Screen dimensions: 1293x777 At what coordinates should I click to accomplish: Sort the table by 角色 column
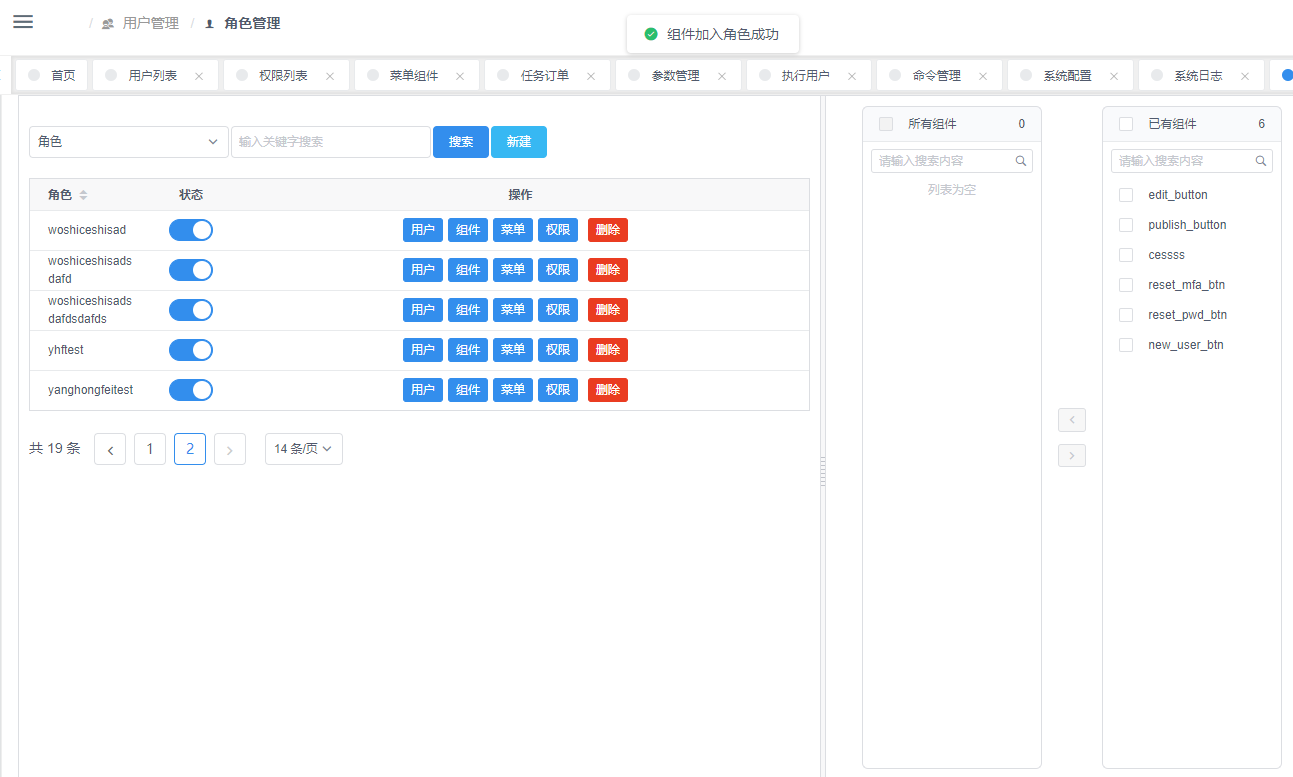[x=84, y=195]
